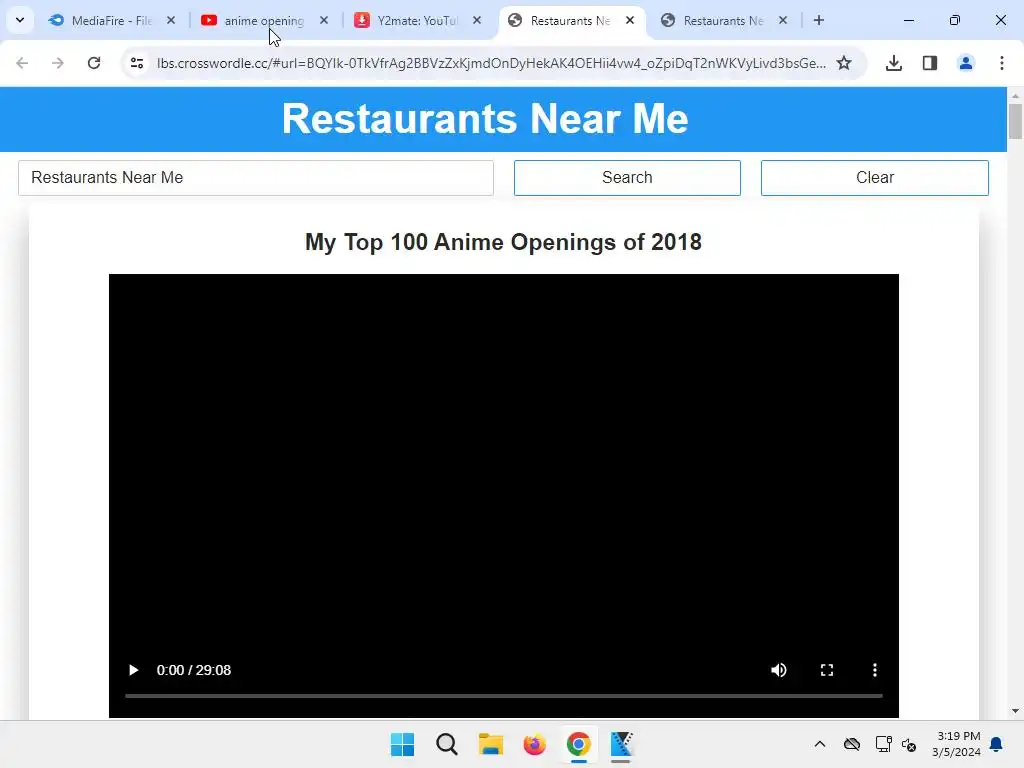Launch Firefox from the taskbar
Screen dimensions: 1024x768
(535, 744)
